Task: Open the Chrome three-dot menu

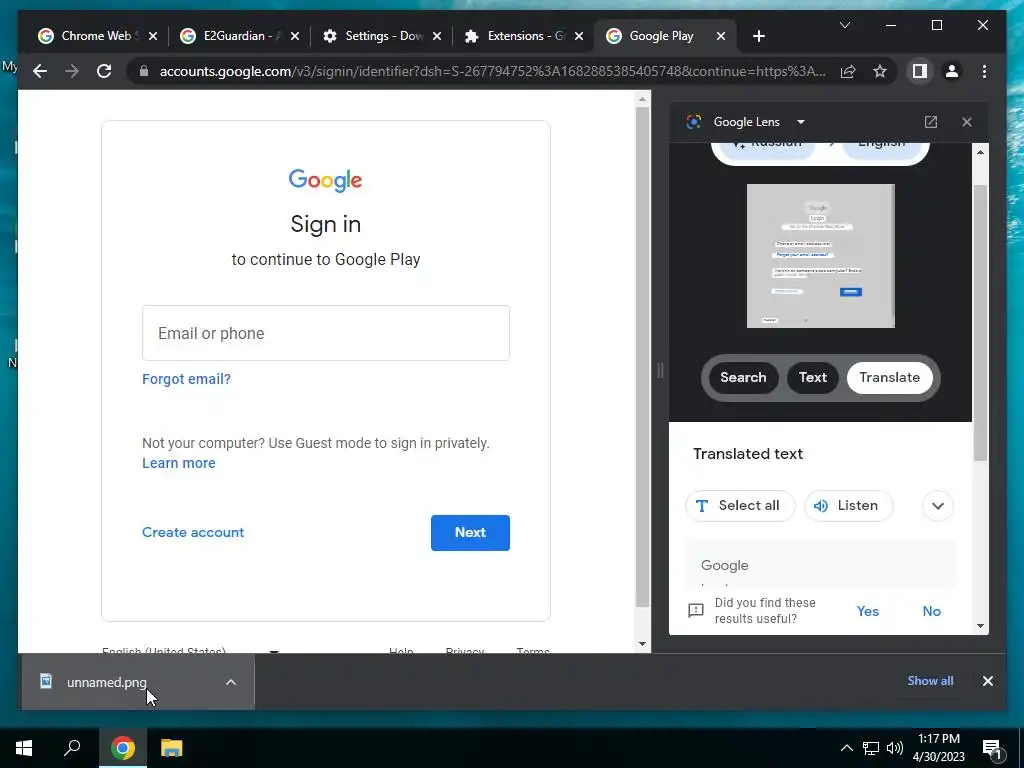Action: [984, 71]
